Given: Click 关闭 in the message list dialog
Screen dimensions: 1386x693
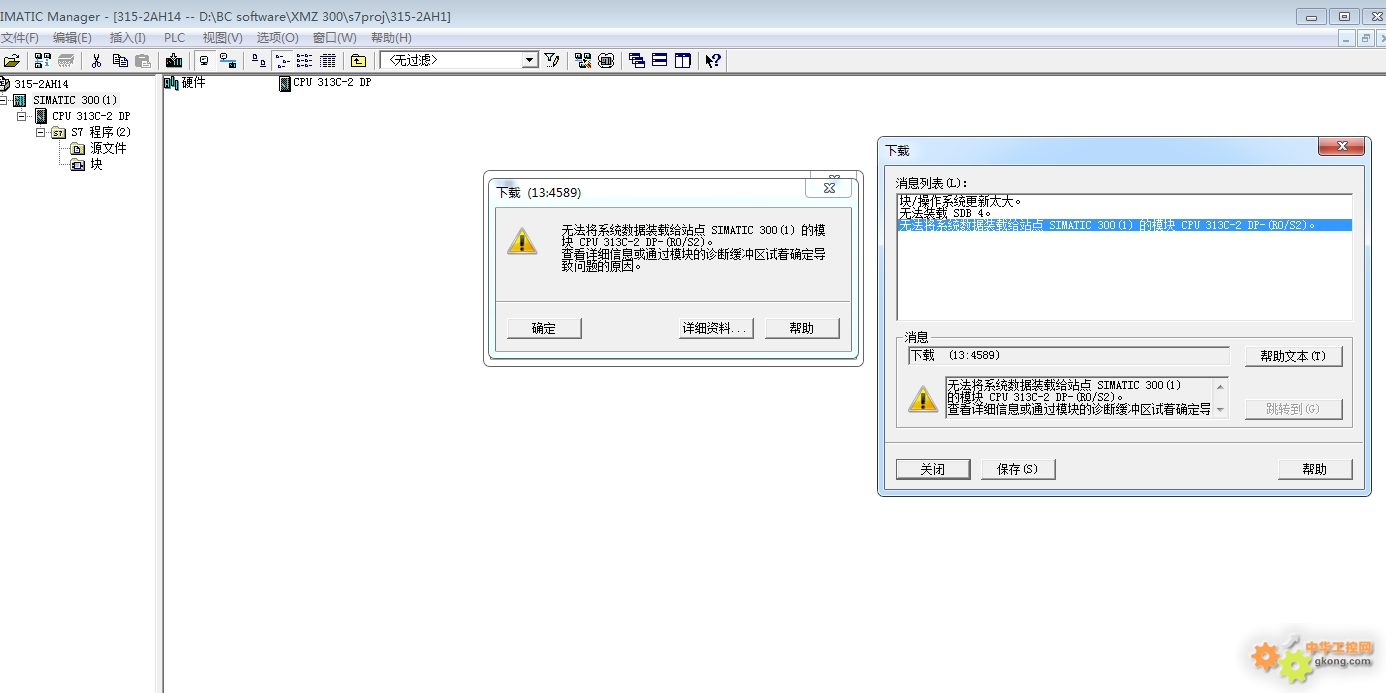Looking at the screenshot, I should [x=933, y=469].
